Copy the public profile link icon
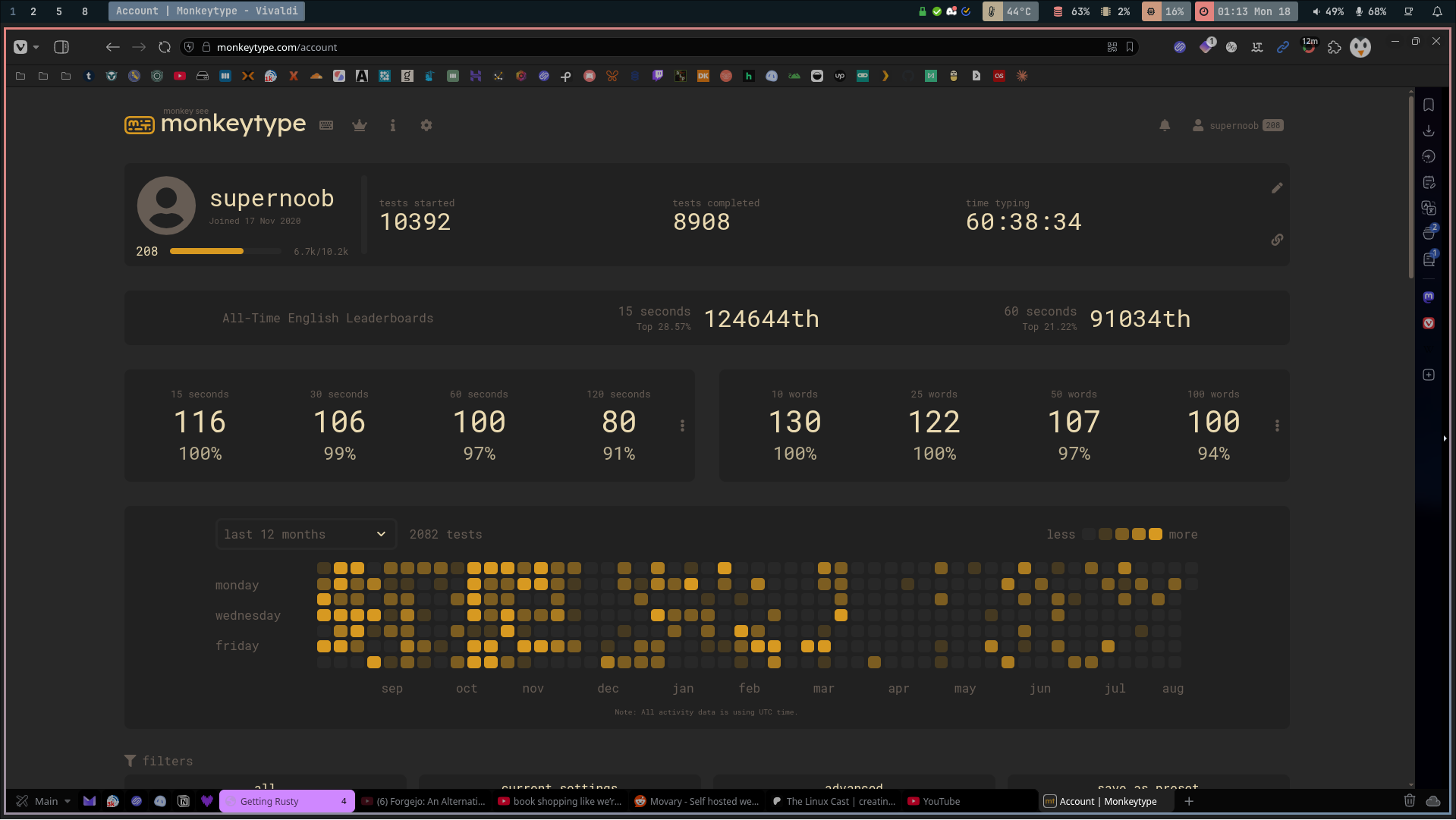The width and height of the screenshot is (1456, 820). point(1277,240)
